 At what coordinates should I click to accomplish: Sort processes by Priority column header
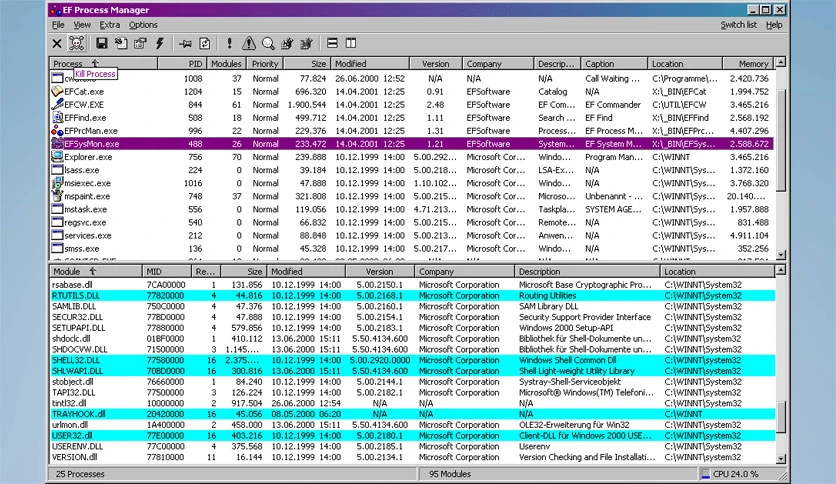click(265, 64)
